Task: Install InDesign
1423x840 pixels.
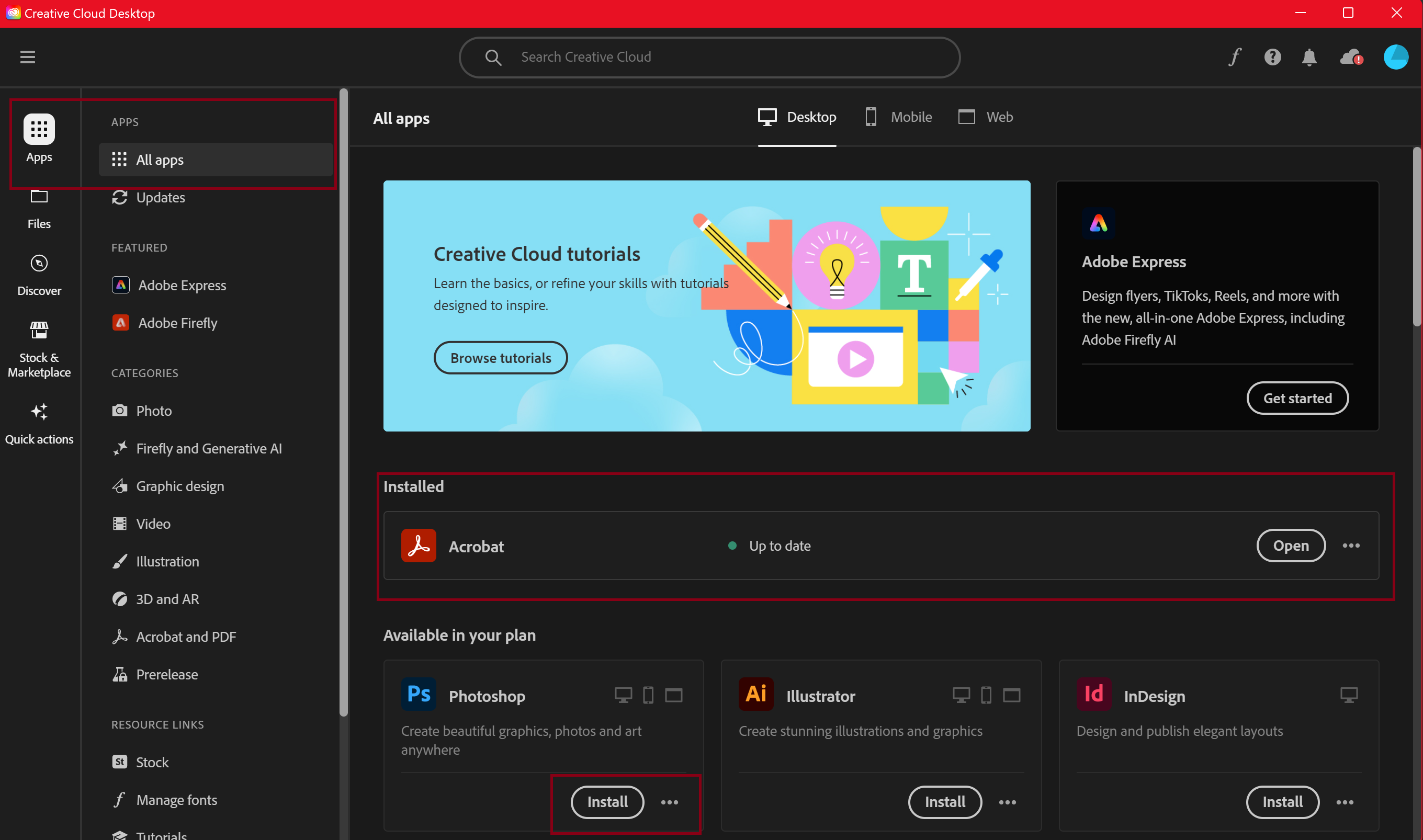Action: coord(1282,803)
